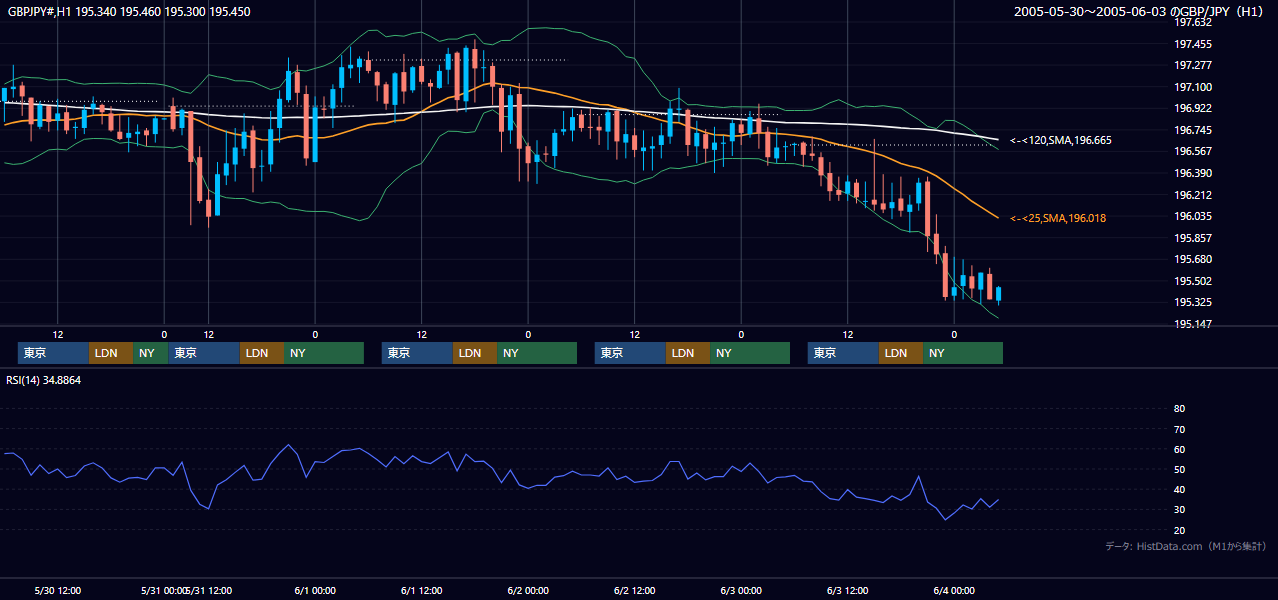
Task: Select the NY session box for 6/2
Action: click(x=750, y=353)
